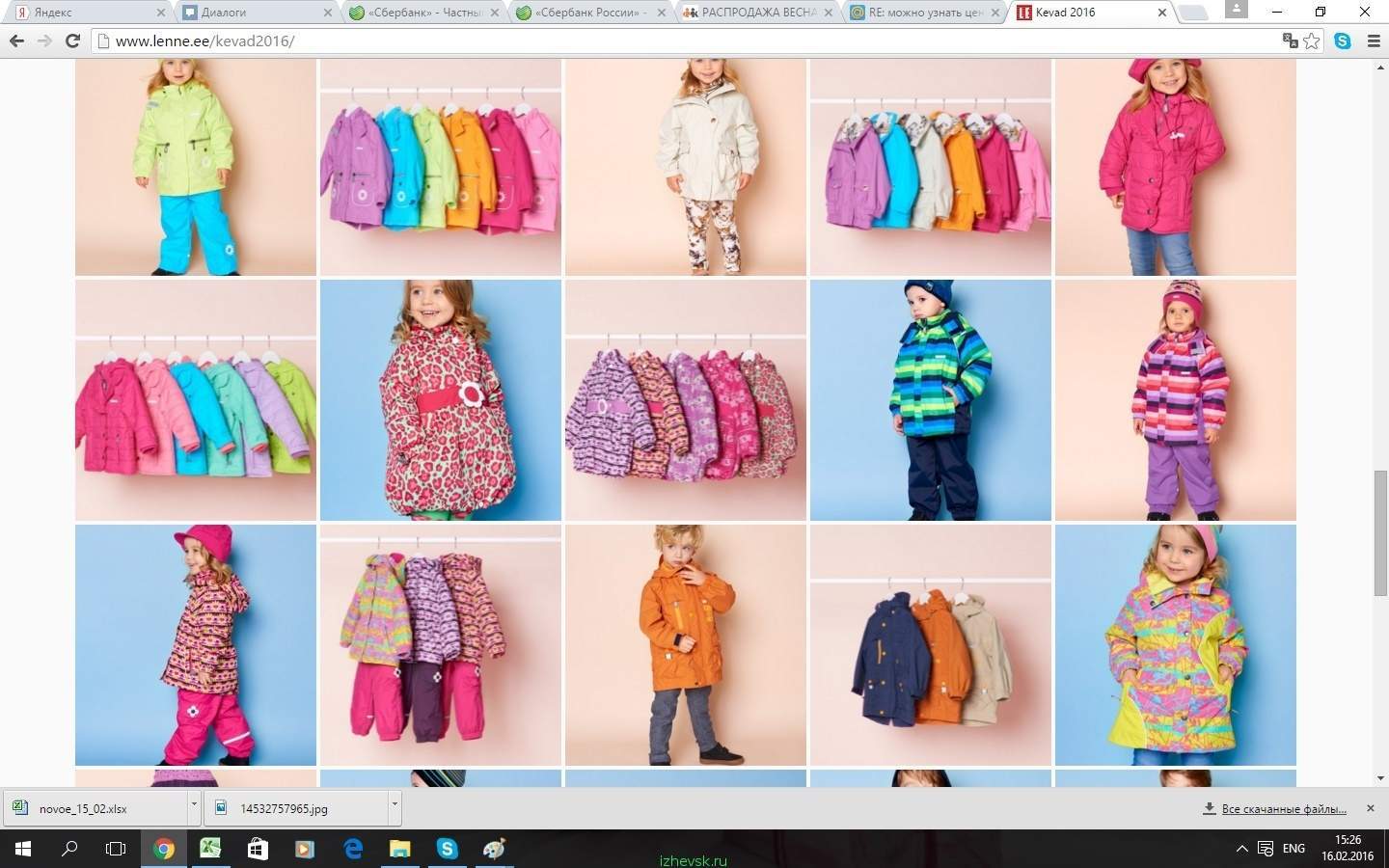Image resolution: width=1389 pixels, height=868 pixels.
Task: Open a new tab
Action: click(x=1193, y=13)
